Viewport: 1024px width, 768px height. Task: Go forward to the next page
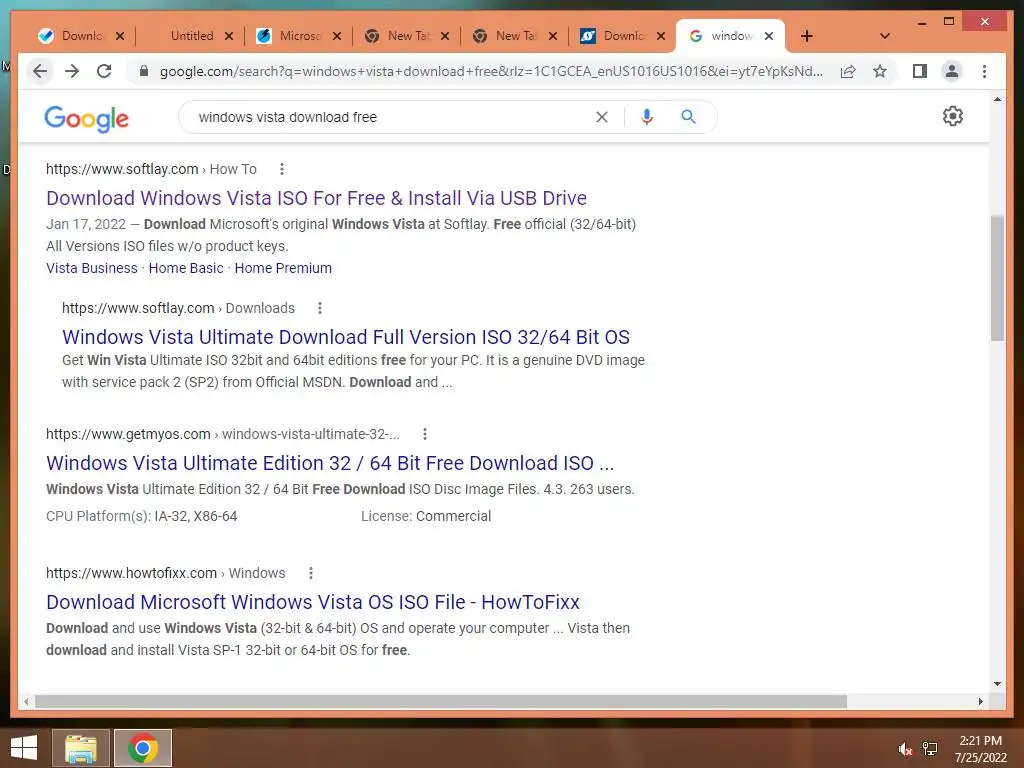tap(72, 71)
